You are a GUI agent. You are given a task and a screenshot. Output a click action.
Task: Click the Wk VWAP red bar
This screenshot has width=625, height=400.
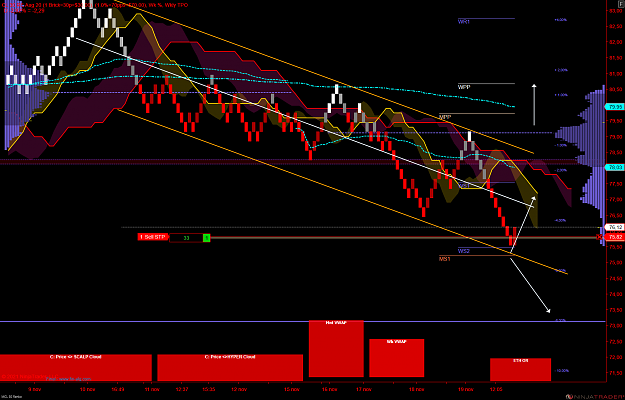point(397,358)
